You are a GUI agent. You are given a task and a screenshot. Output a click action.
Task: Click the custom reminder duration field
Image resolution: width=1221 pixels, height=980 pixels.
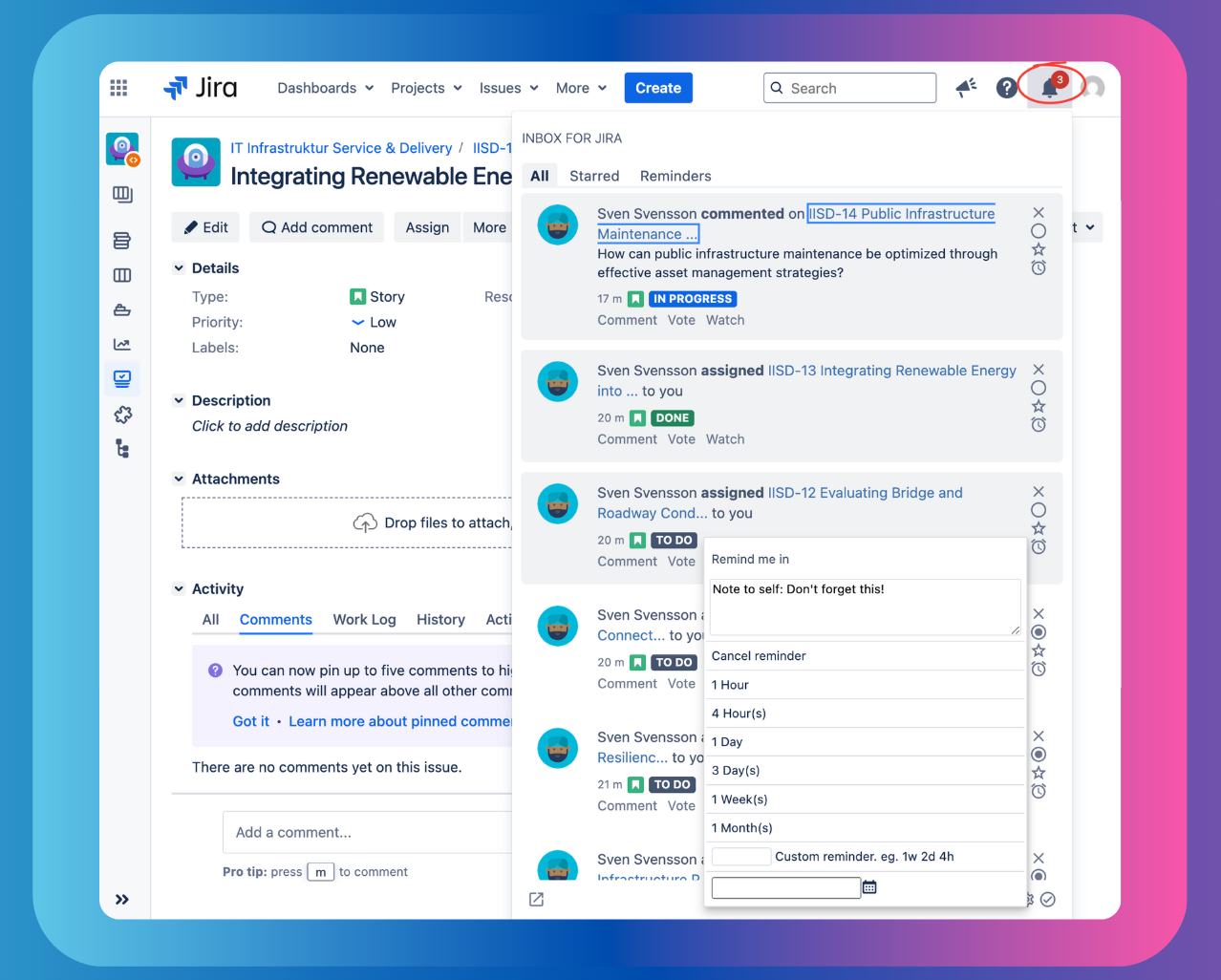coord(741,857)
